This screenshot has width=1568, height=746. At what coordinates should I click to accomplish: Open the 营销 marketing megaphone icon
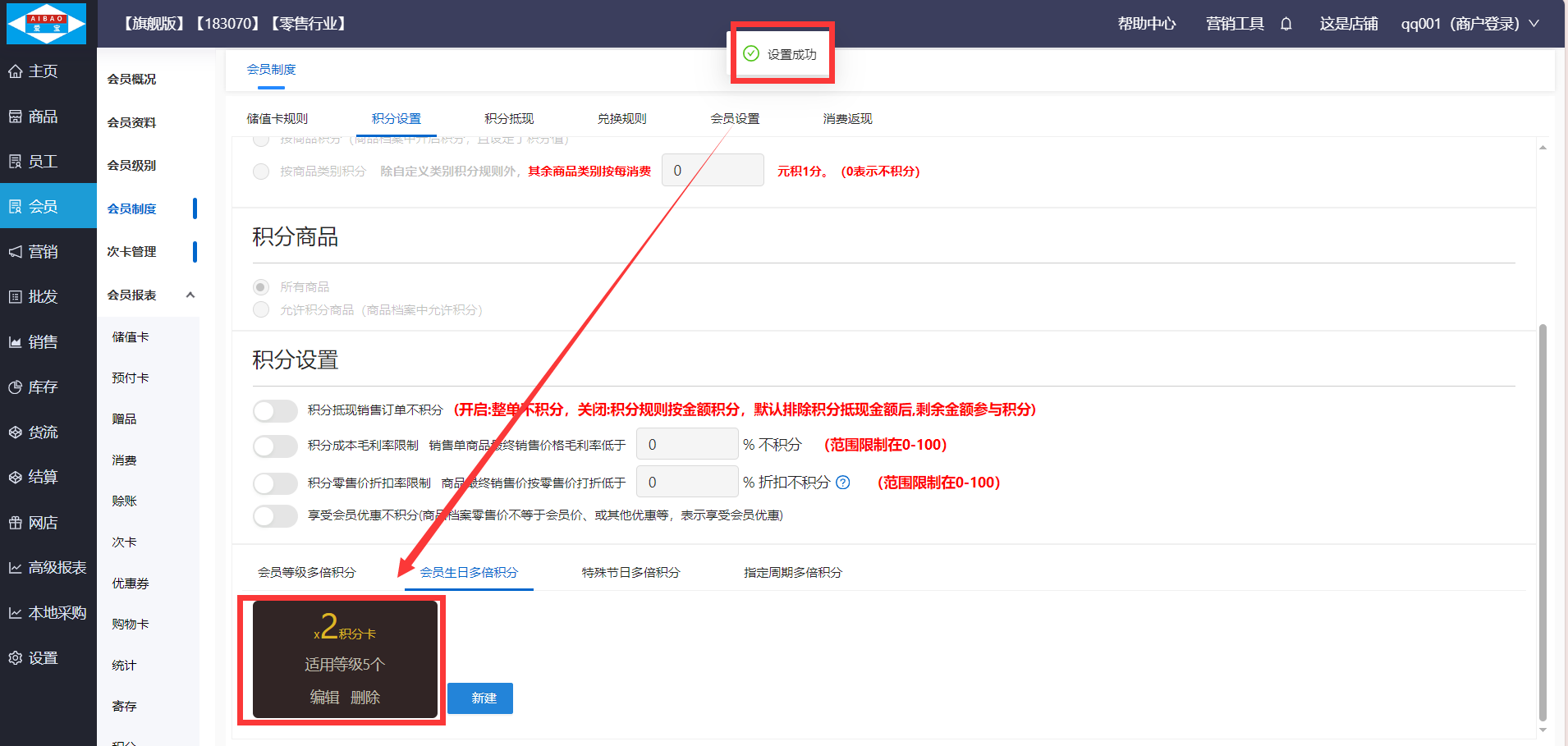[x=16, y=252]
